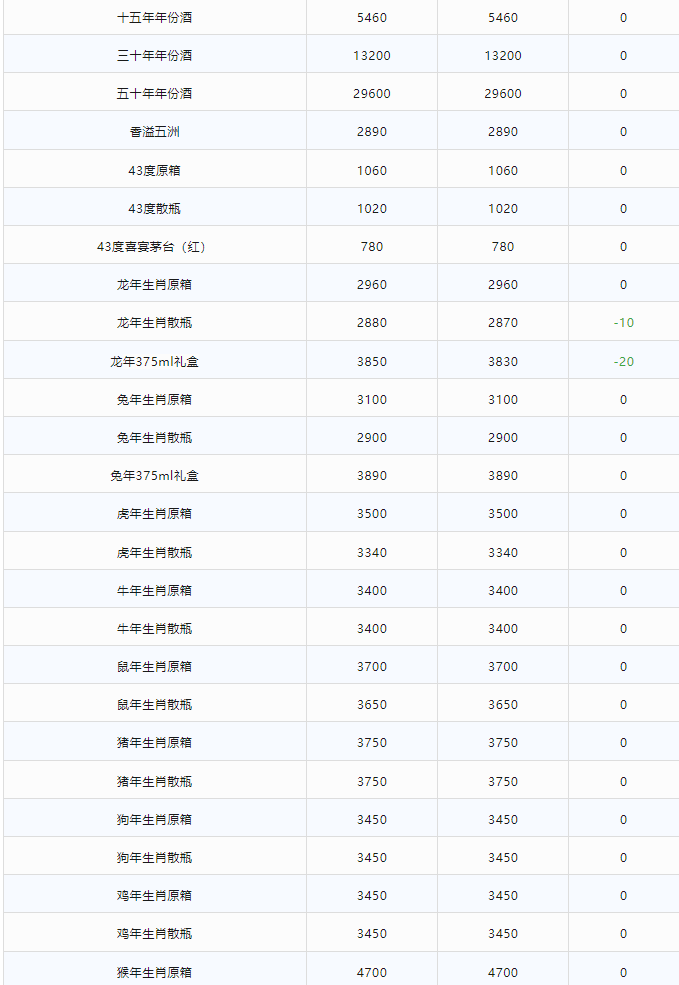This screenshot has width=679, height=985.
Task: Click the 0 change value for 43度喜宴茅台（红）
Action: 624,247
